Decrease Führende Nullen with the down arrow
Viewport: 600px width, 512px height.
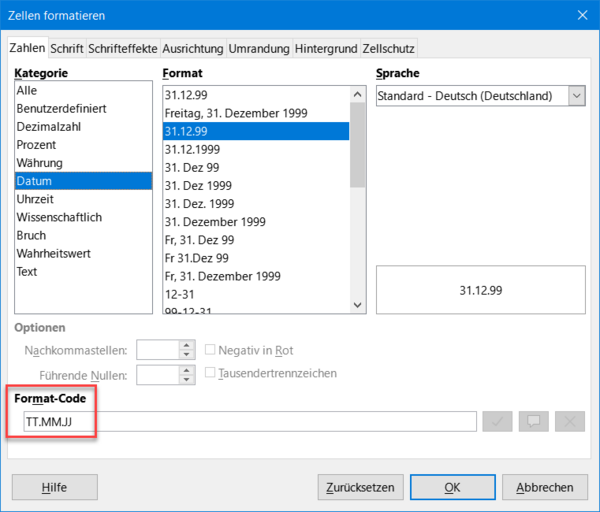pos(185,380)
